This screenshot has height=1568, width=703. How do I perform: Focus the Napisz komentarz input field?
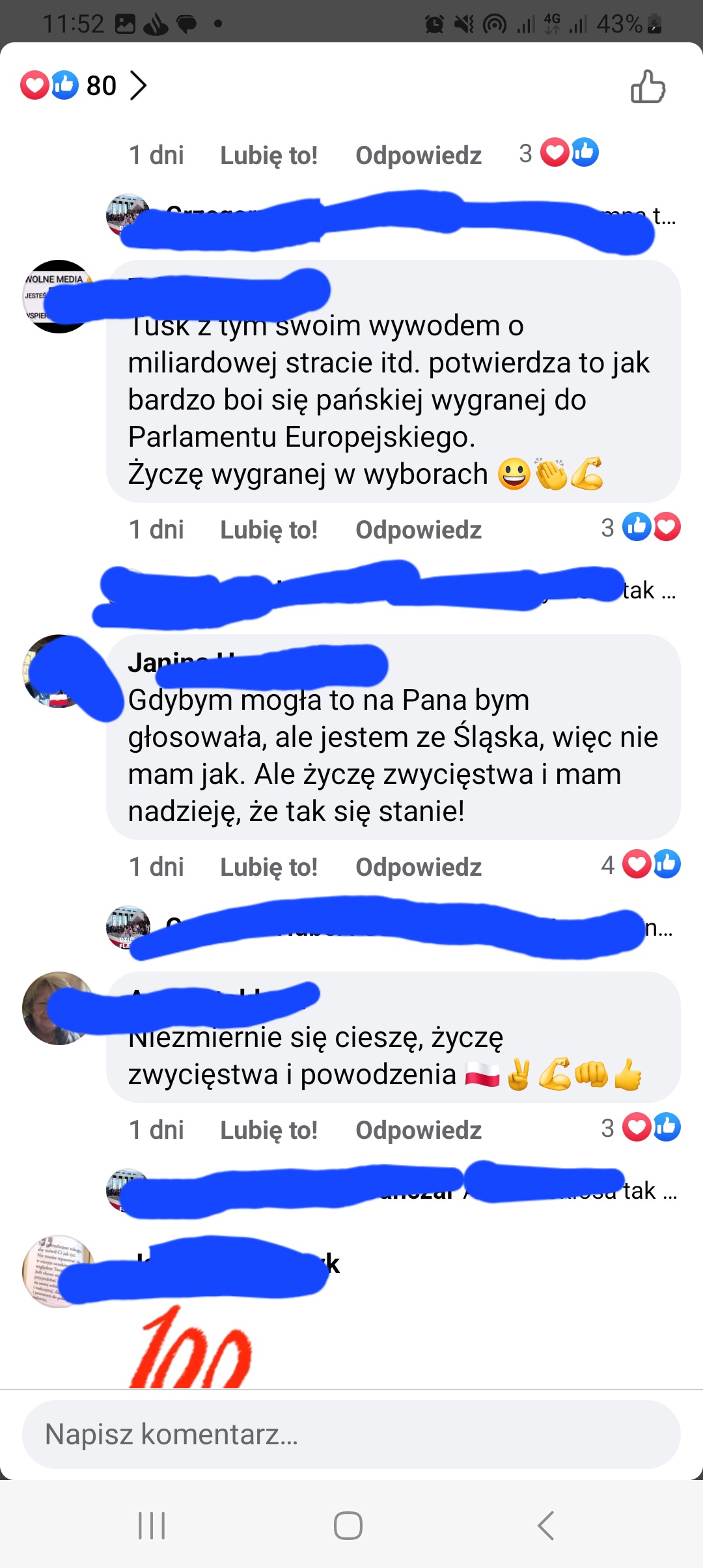click(351, 1435)
